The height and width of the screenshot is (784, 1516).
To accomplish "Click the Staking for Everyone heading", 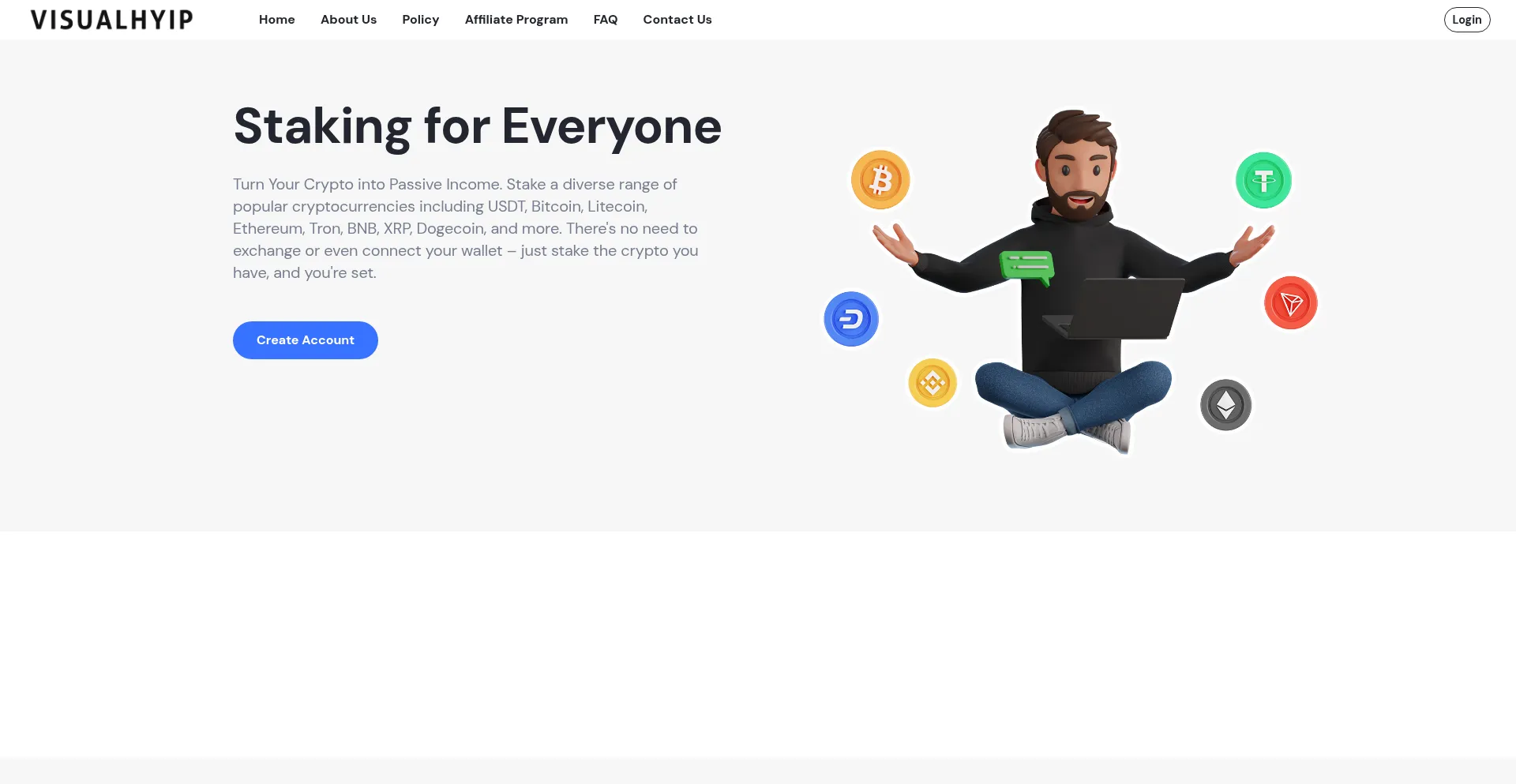I will 478,127.
